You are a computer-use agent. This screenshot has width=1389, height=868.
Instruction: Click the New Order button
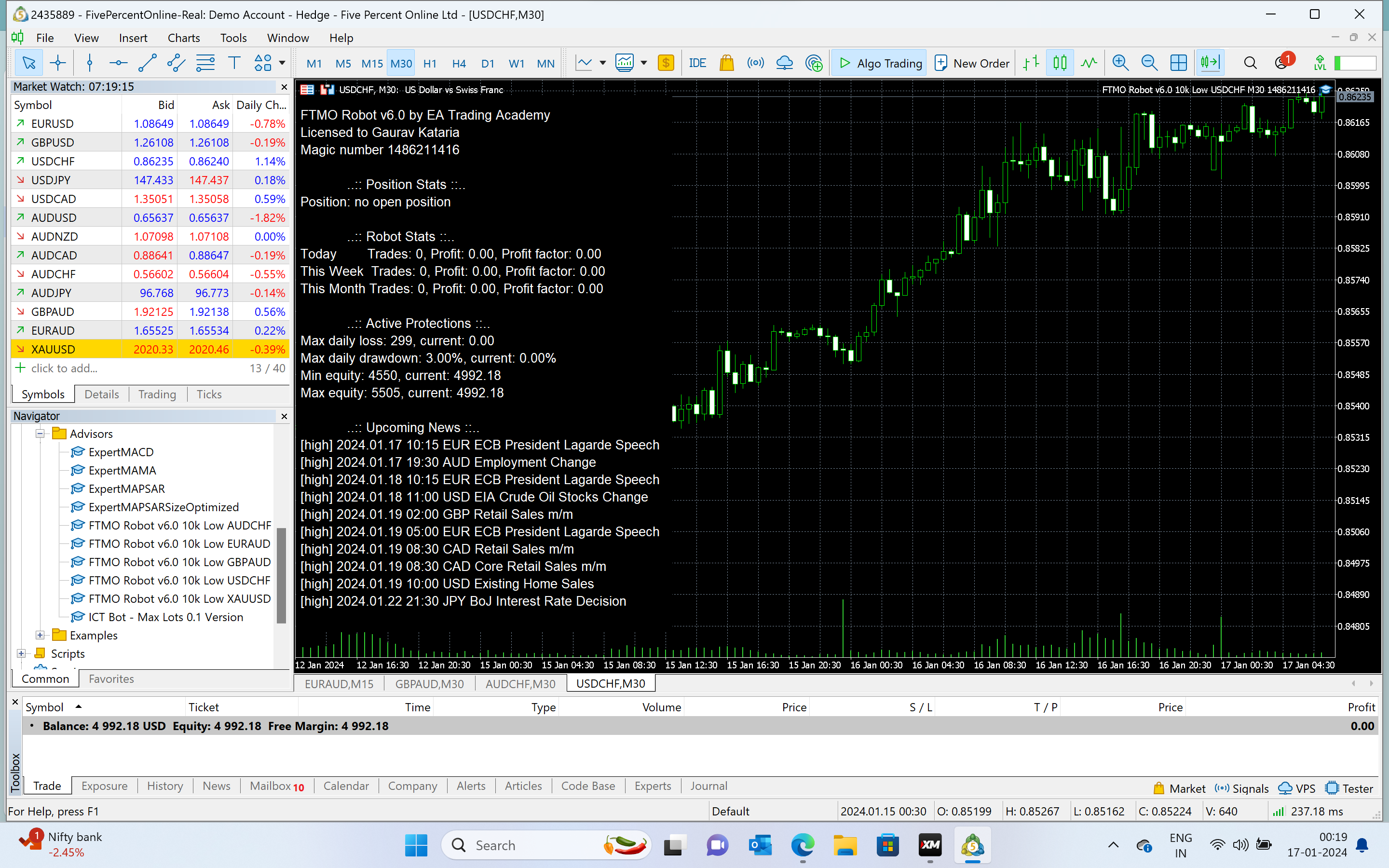click(x=971, y=63)
